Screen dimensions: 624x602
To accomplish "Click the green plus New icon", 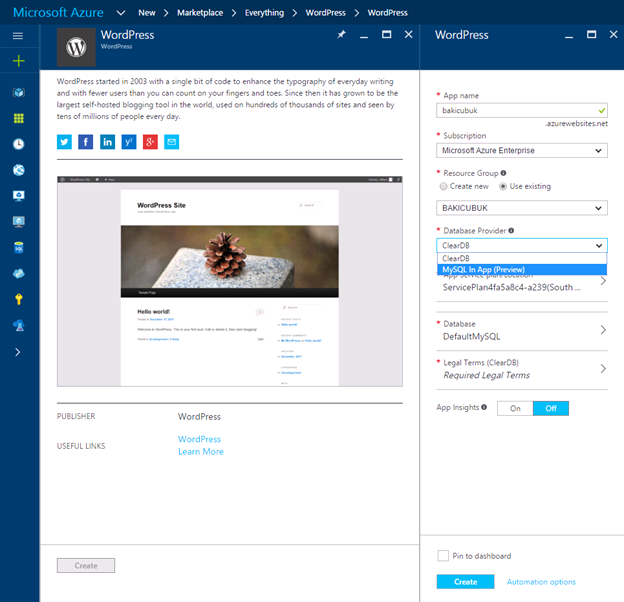I will pos(18,61).
